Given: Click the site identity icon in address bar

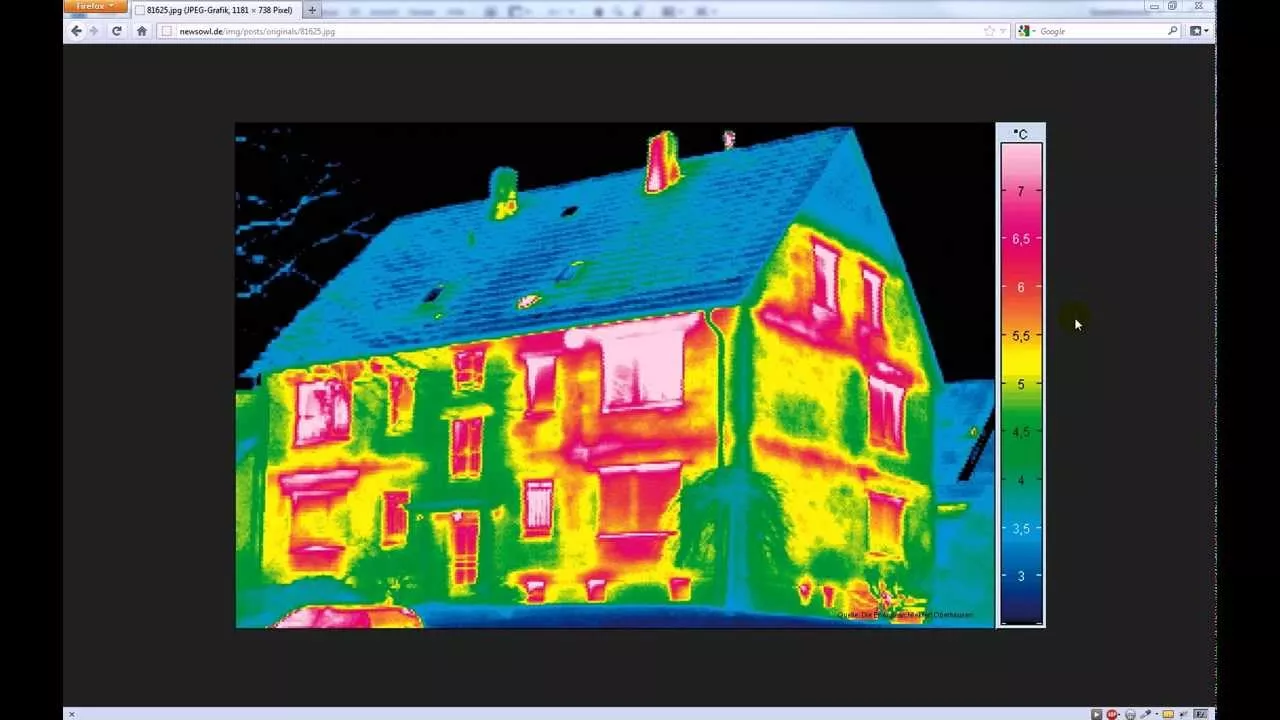Looking at the screenshot, I should (167, 31).
